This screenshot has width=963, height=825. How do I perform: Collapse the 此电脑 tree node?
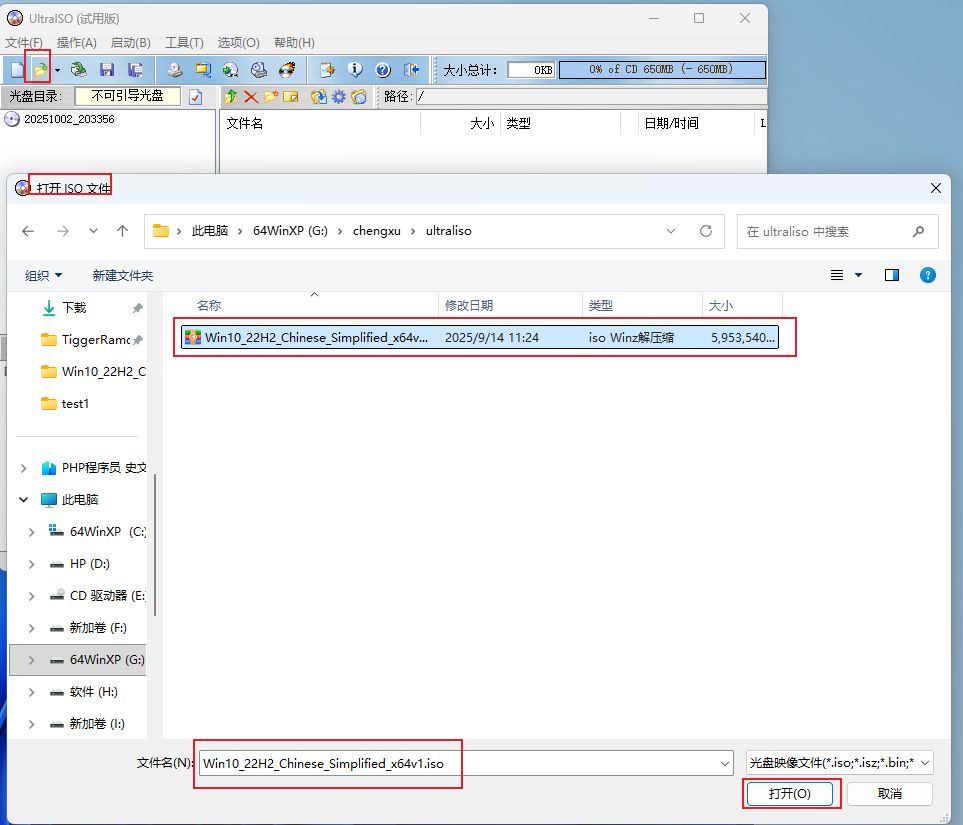click(x=24, y=500)
